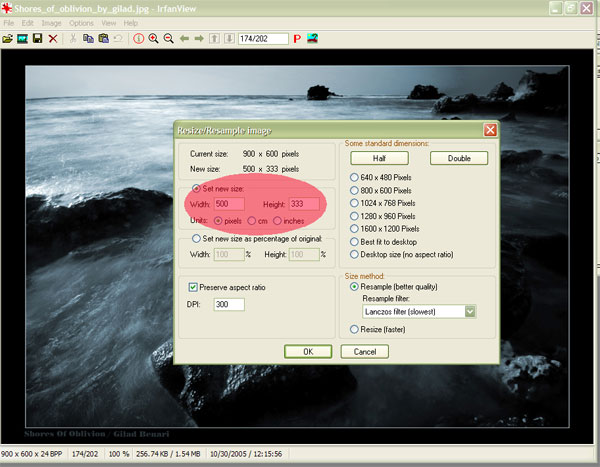Image resolution: width=600 pixels, height=467 pixels.
Task: Choose Set new size as percentage option
Action: point(196,238)
